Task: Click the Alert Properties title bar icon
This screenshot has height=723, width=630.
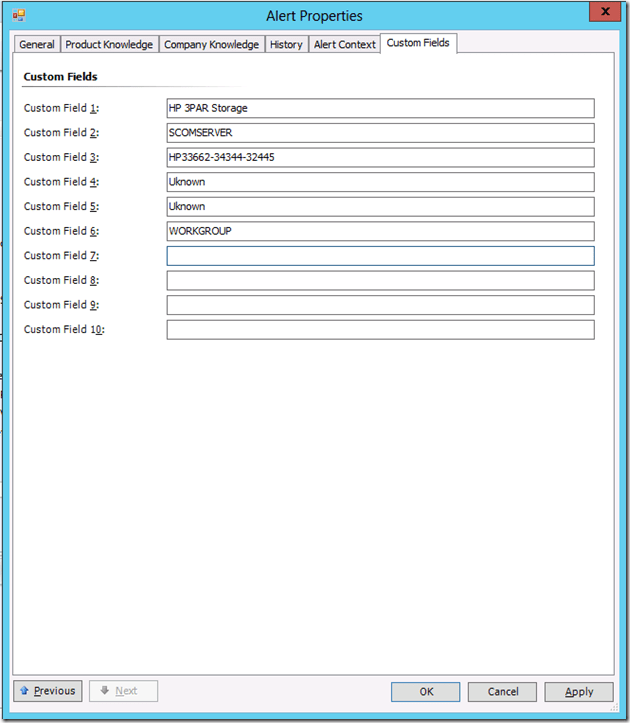Action: 18,15
